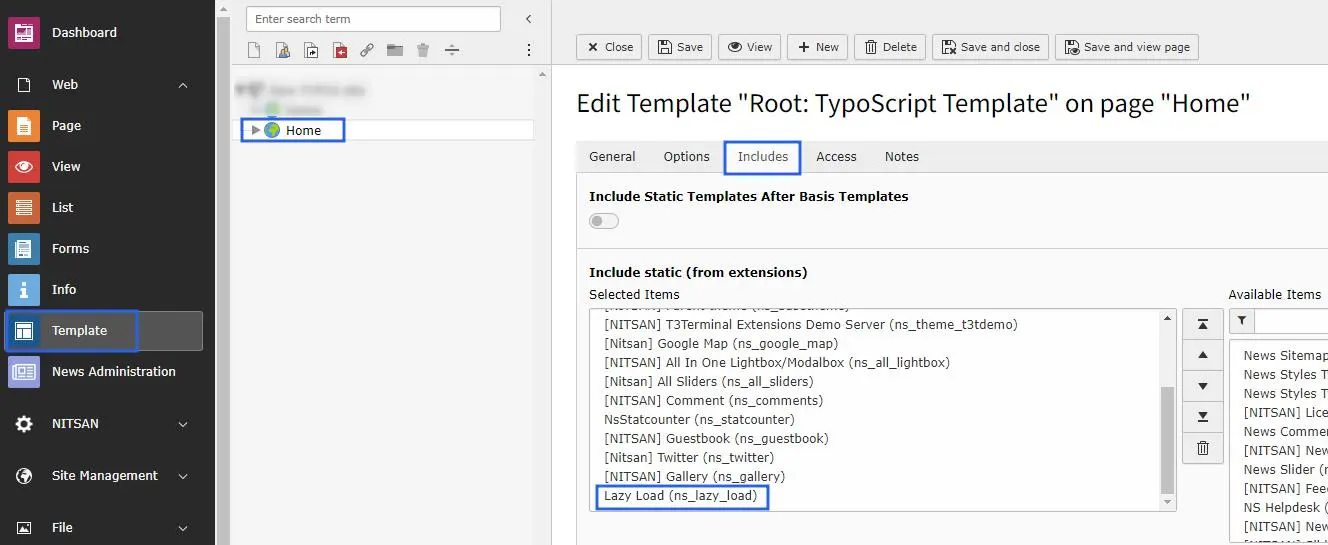Select News Slider in Available Items

click(x=1285, y=470)
